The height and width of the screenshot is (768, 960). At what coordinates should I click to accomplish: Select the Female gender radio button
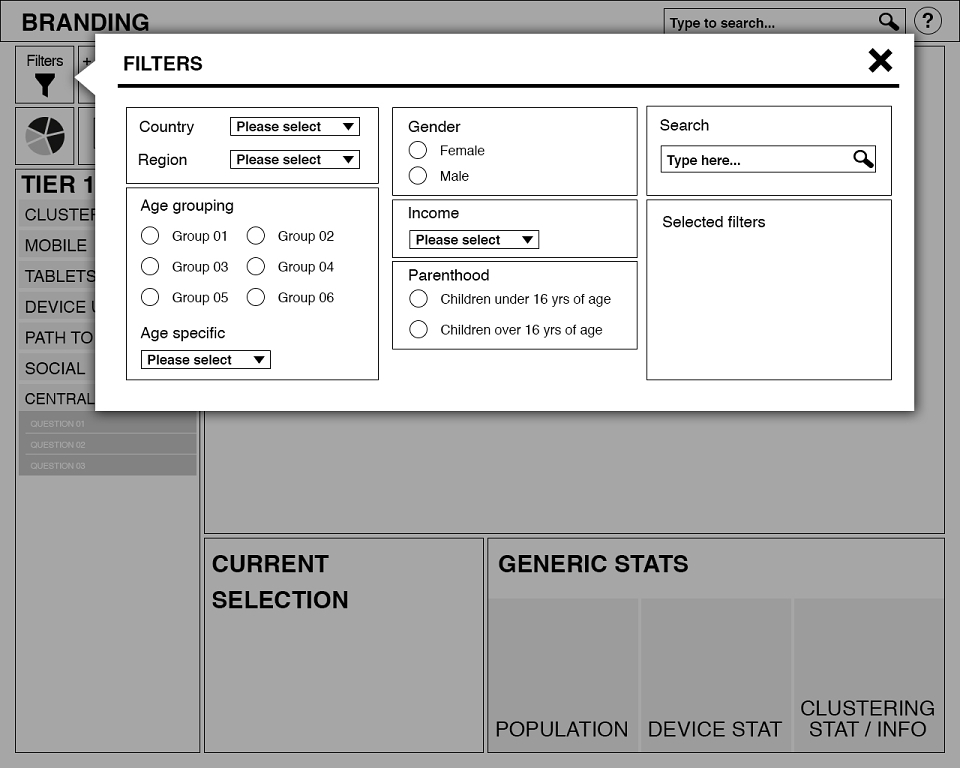(418, 150)
